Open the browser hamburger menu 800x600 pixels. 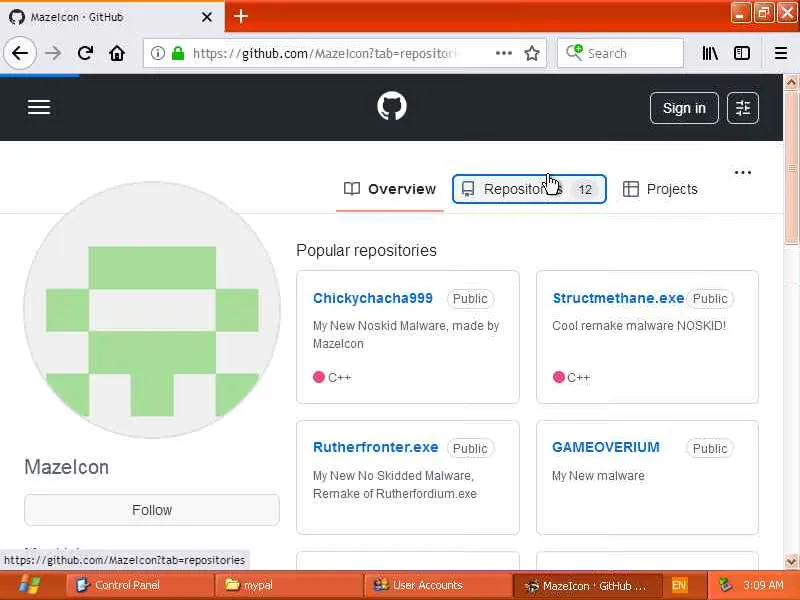781,53
